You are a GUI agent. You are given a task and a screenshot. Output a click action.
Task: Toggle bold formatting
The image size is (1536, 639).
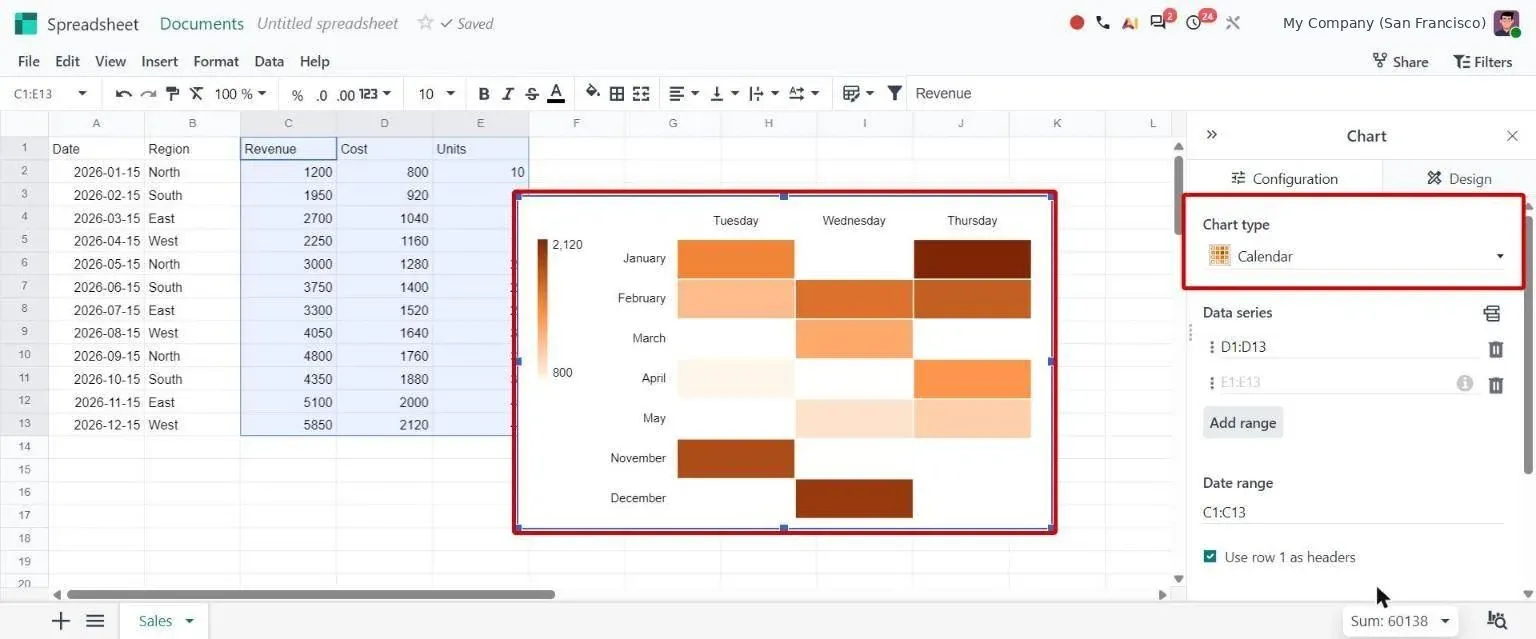pyautogui.click(x=484, y=94)
